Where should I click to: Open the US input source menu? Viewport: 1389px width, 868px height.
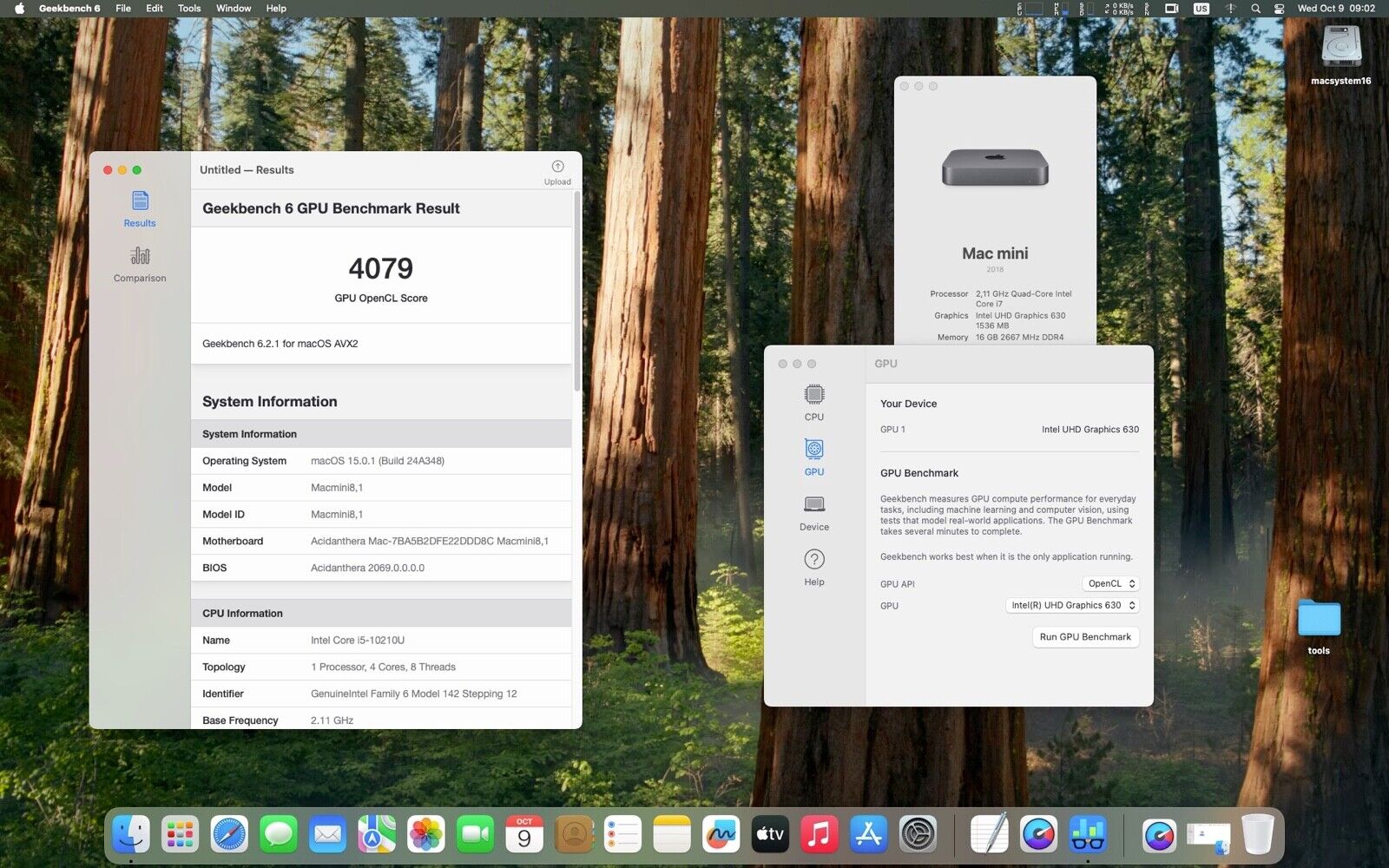pyautogui.click(x=1201, y=9)
